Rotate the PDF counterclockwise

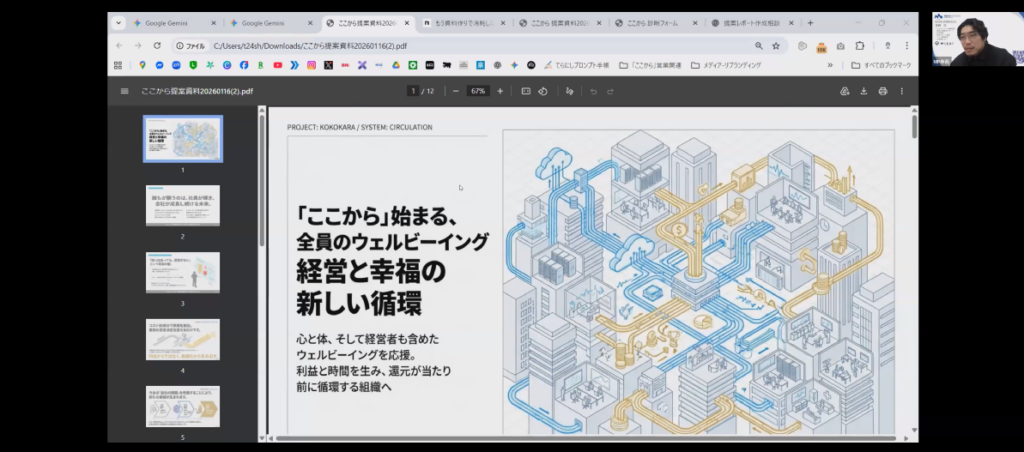pos(543,91)
